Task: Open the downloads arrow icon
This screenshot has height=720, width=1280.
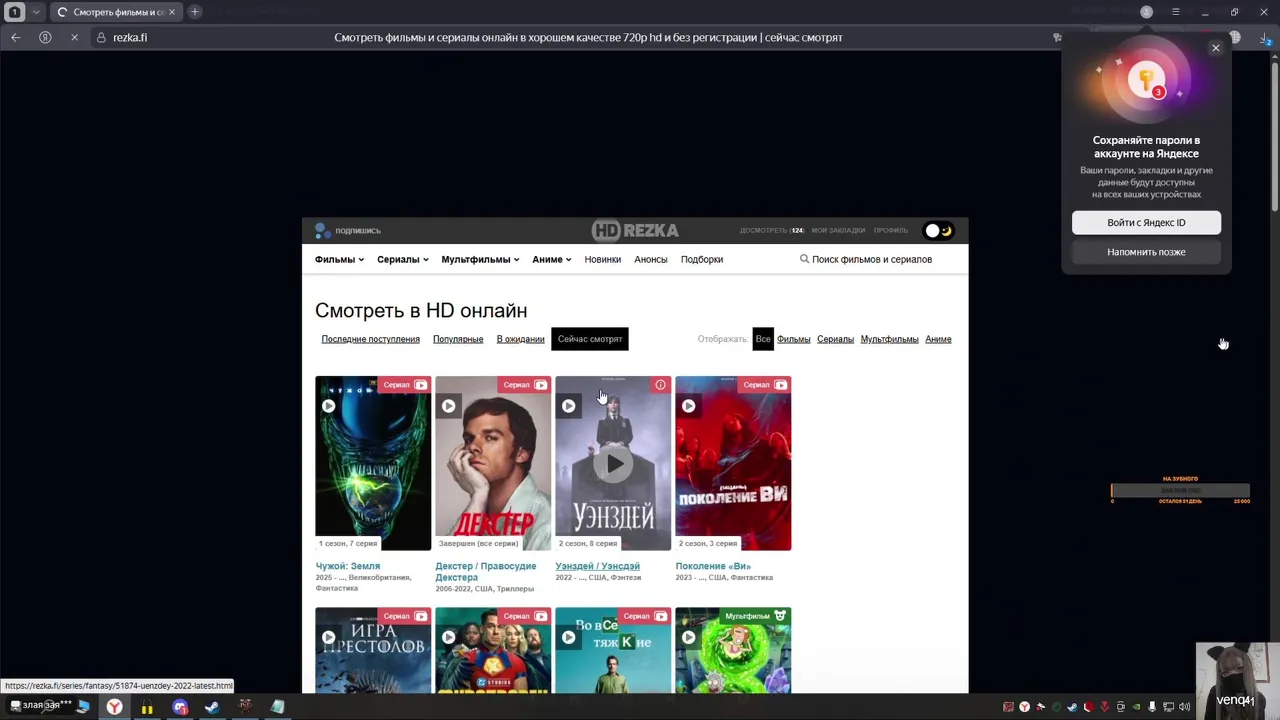Action: pyautogui.click(x=1267, y=37)
